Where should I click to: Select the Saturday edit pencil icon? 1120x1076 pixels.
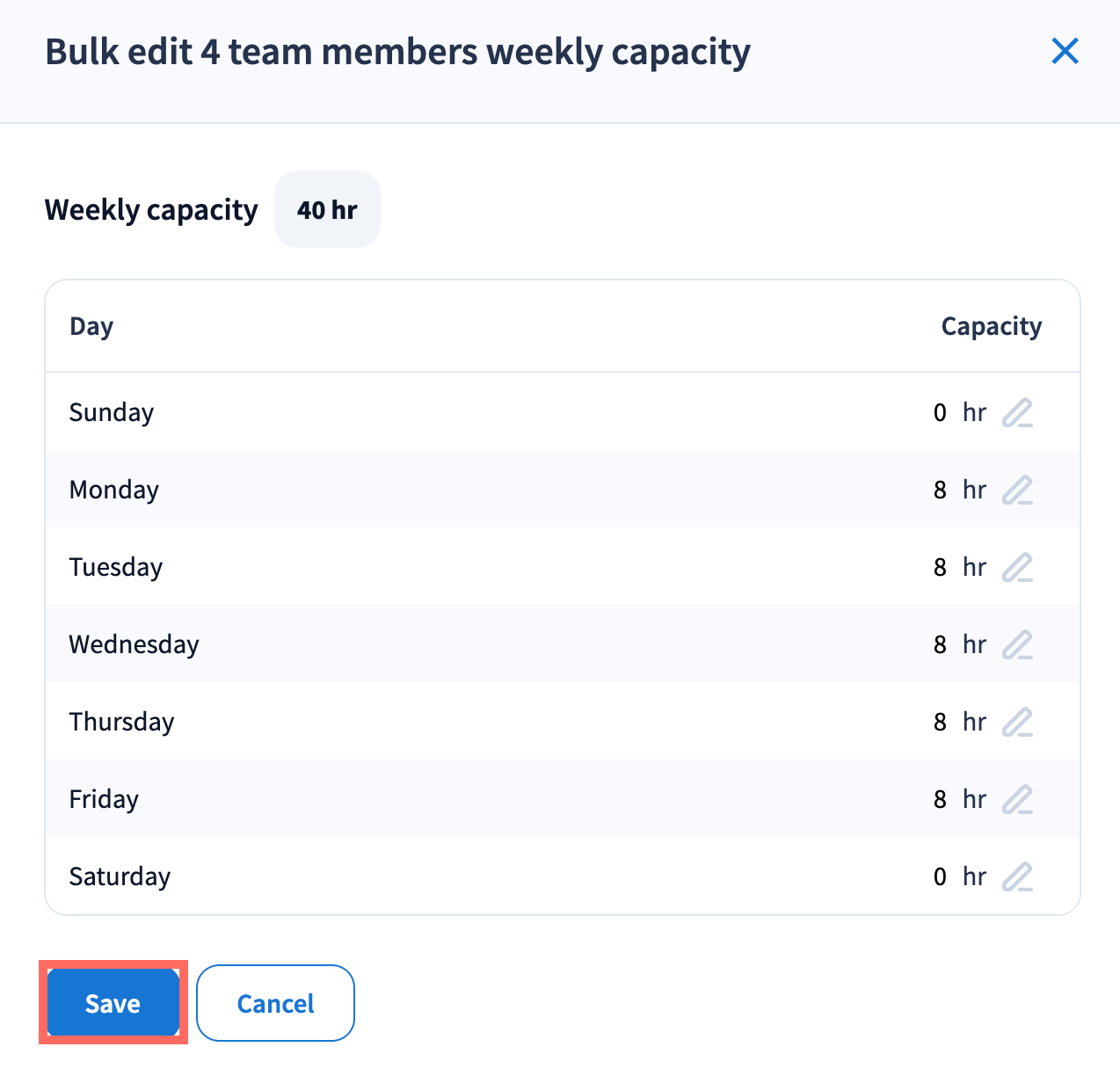(x=1017, y=876)
